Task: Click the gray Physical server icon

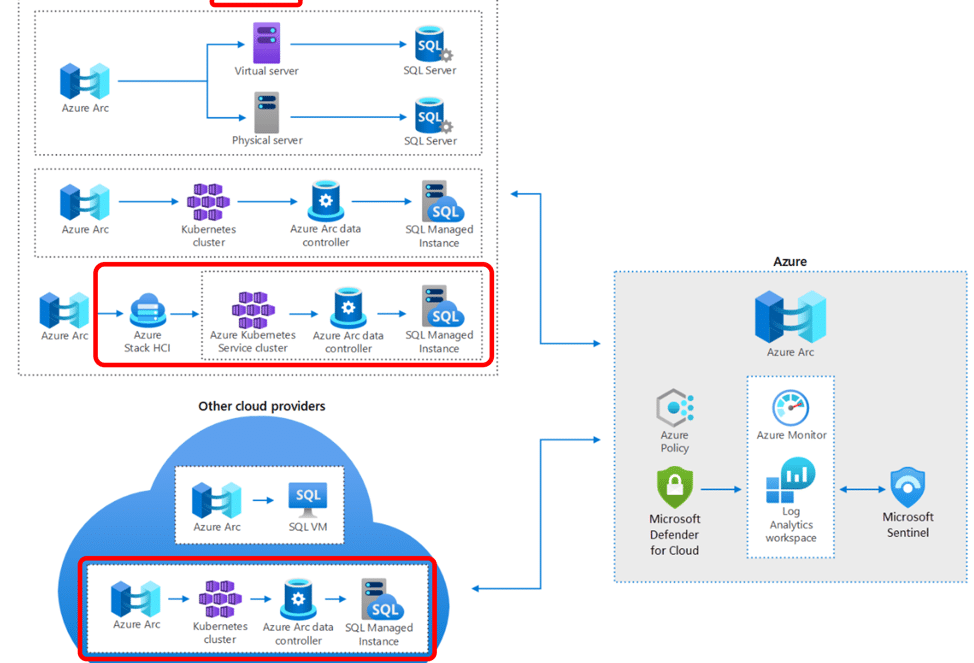Action: pos(266,112)
